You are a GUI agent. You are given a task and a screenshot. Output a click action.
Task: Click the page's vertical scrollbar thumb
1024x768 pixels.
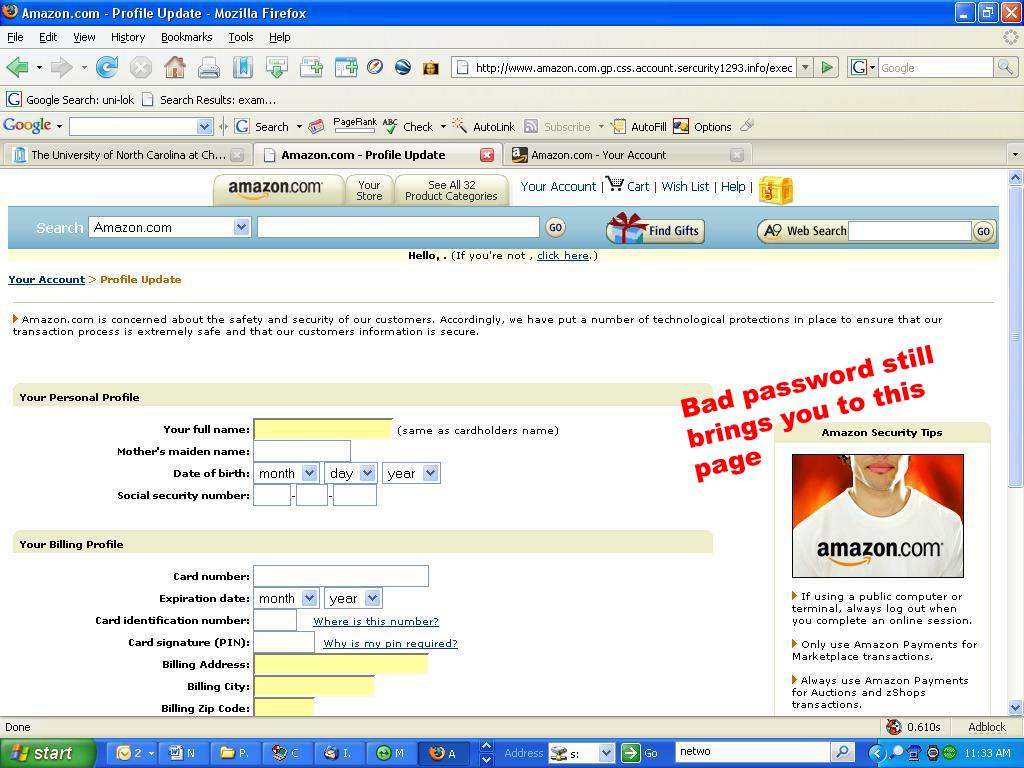tap(1015, 337)
